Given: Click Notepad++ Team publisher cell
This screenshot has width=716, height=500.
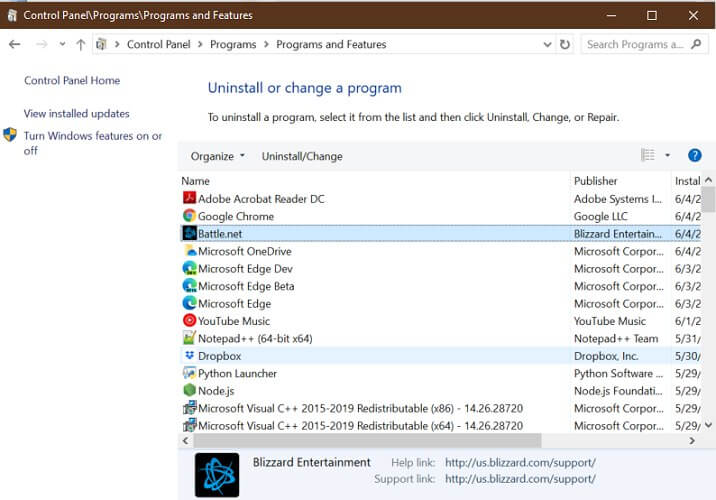Looking at the screenshot, I should tap(616, 338).
